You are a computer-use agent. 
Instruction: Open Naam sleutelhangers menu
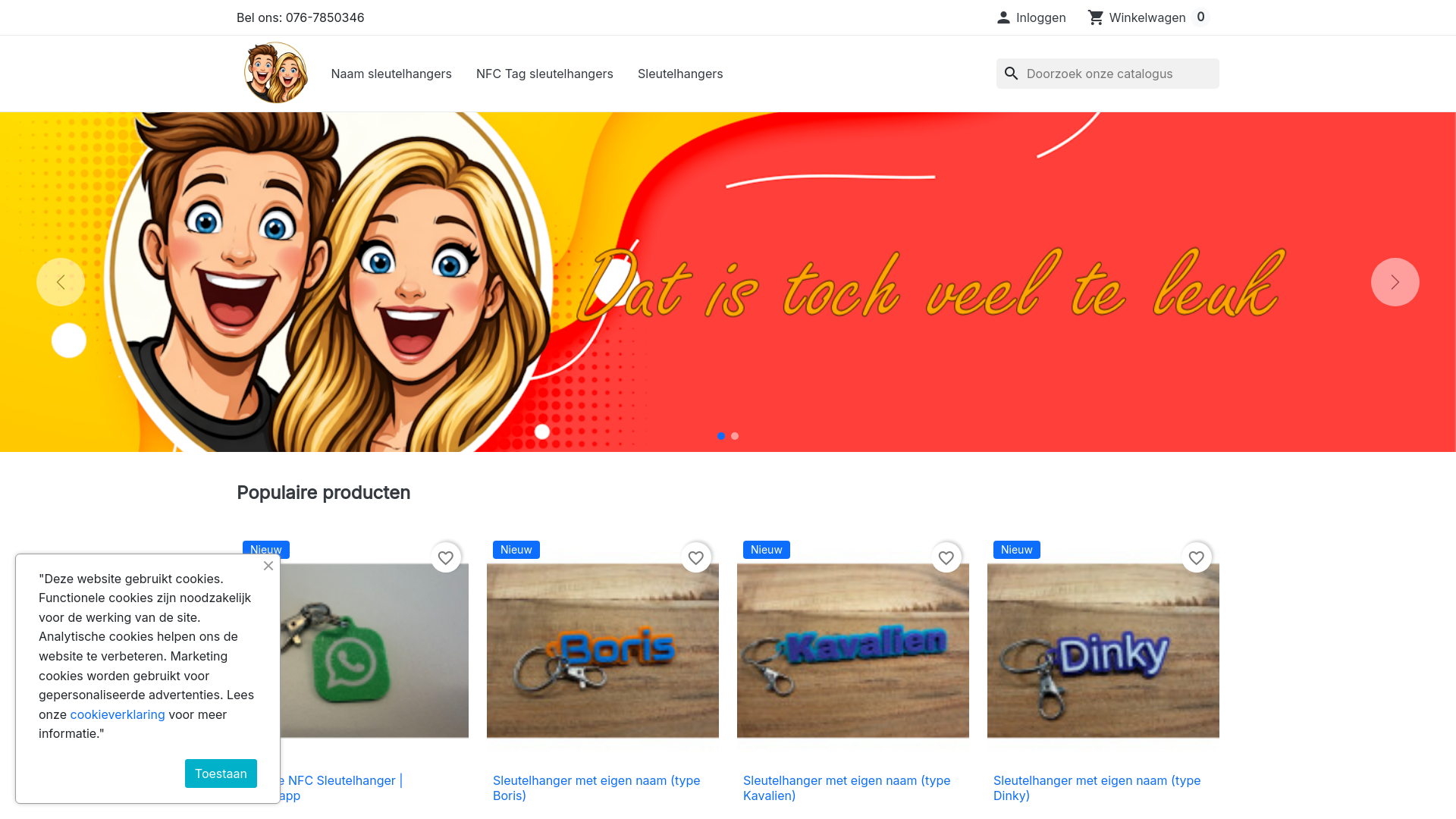(x=391, y=74)
